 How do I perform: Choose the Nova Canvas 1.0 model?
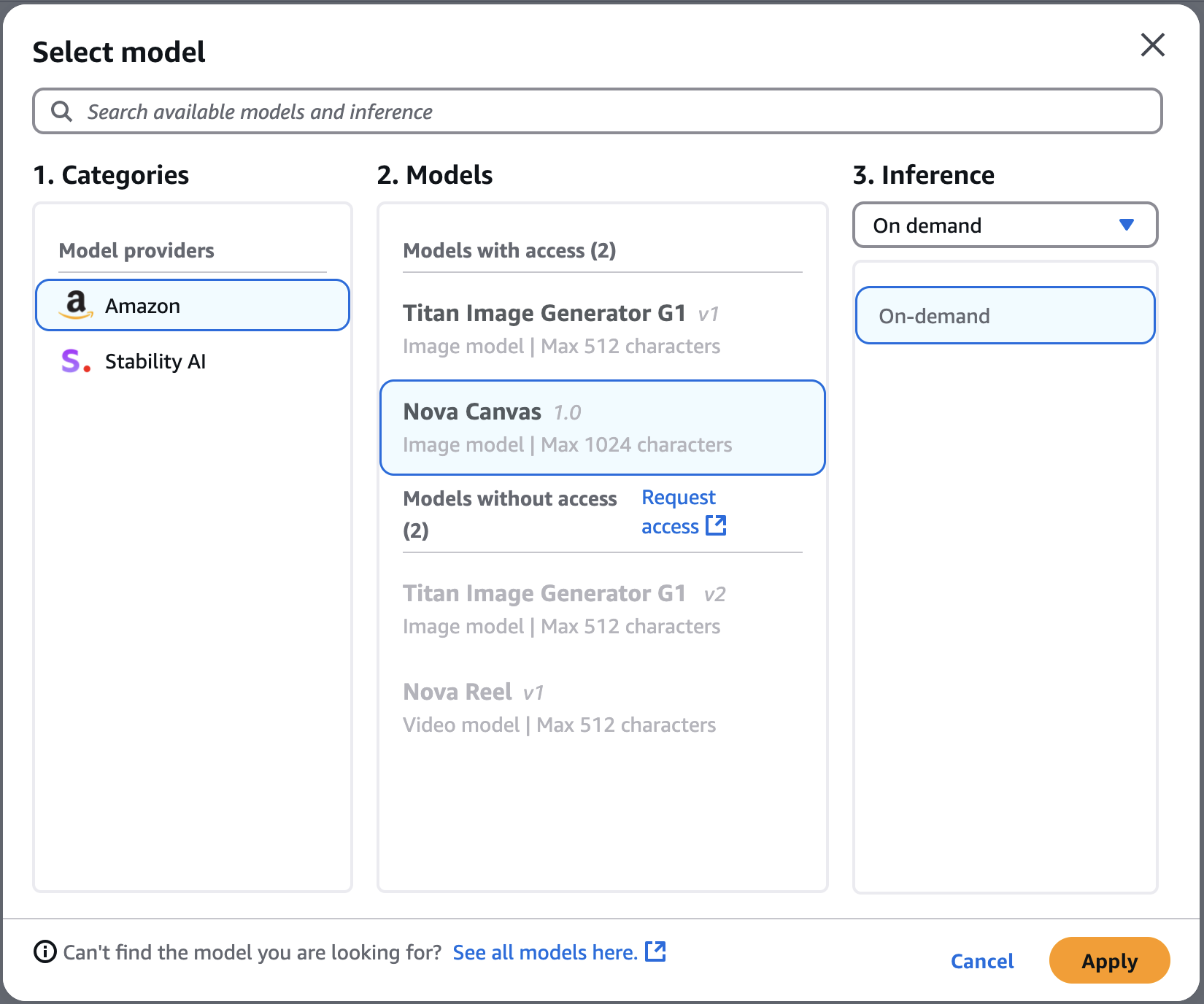(601, 428)
